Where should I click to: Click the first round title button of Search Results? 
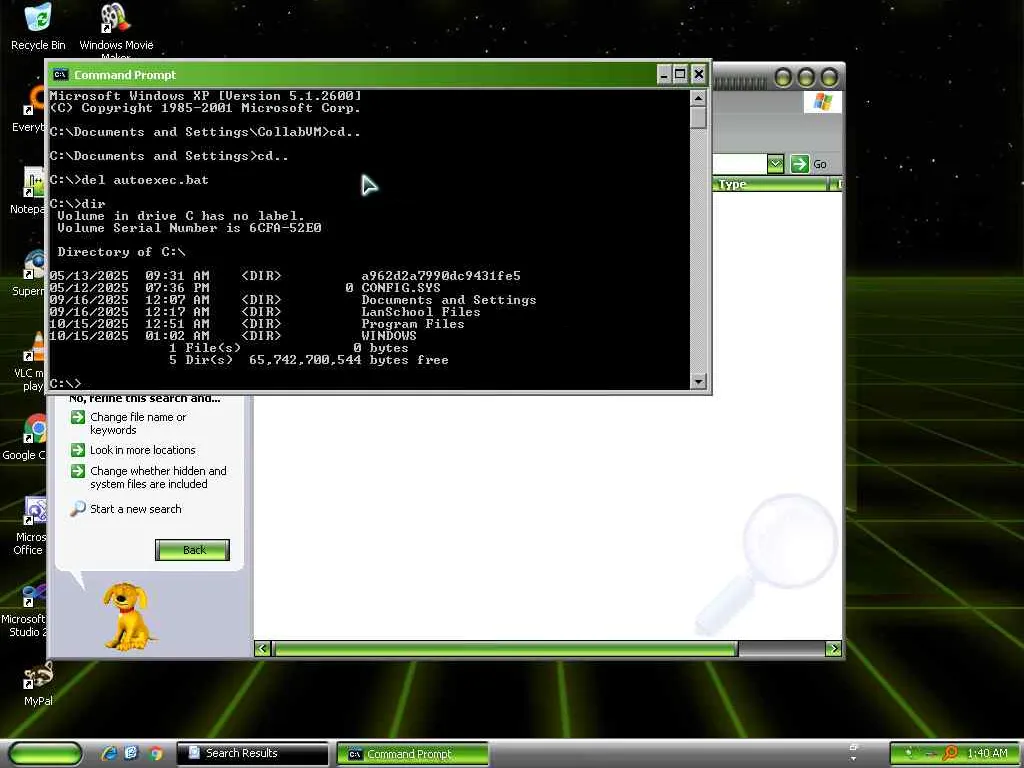pos(782,78)
